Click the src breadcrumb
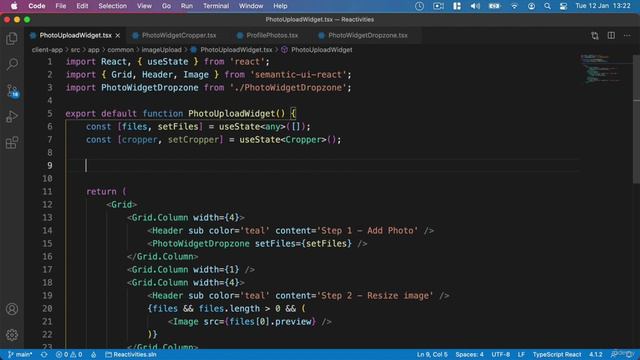The image size is (640, 360). (76, 50)
